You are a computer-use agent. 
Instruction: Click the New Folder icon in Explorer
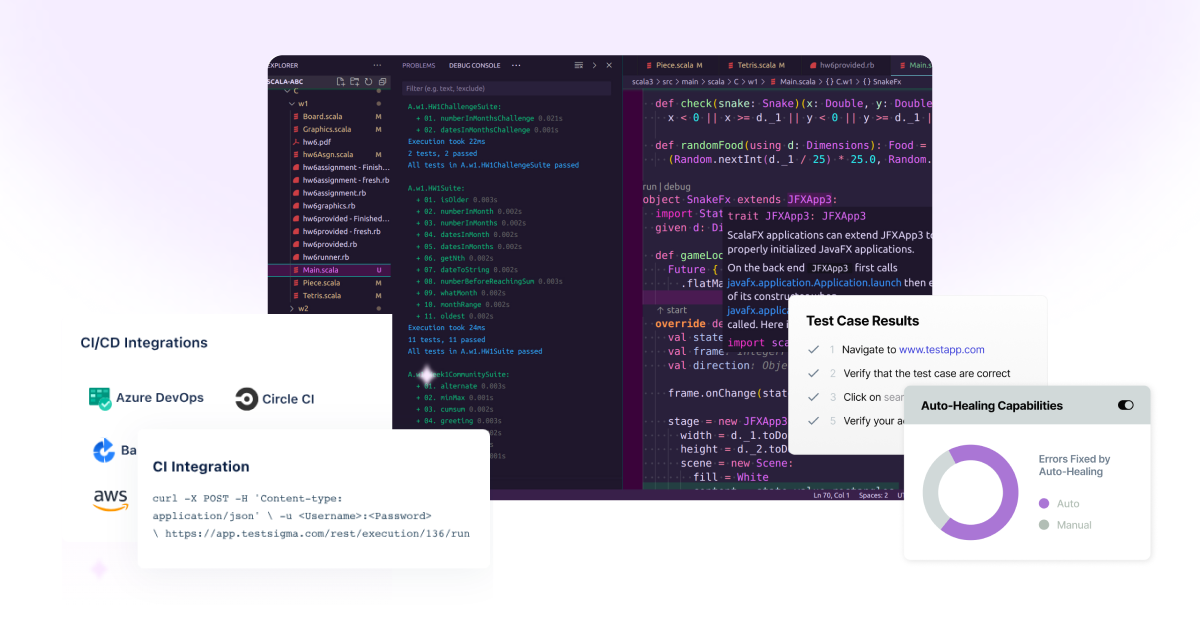(354, 82)
